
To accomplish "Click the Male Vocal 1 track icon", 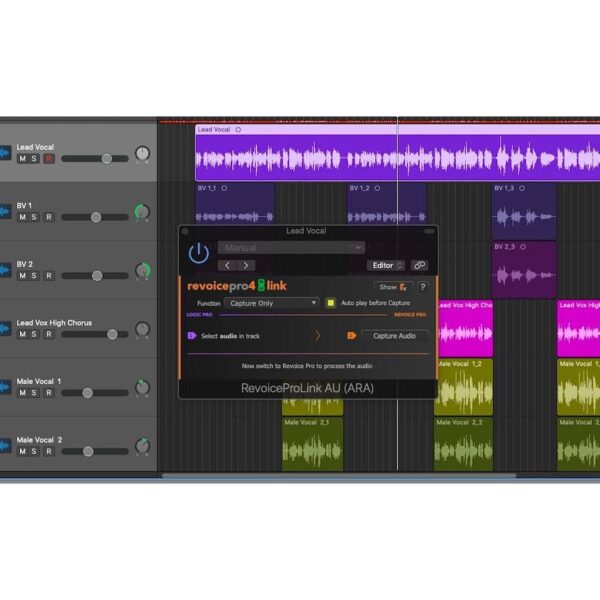I will coord(5,387).
